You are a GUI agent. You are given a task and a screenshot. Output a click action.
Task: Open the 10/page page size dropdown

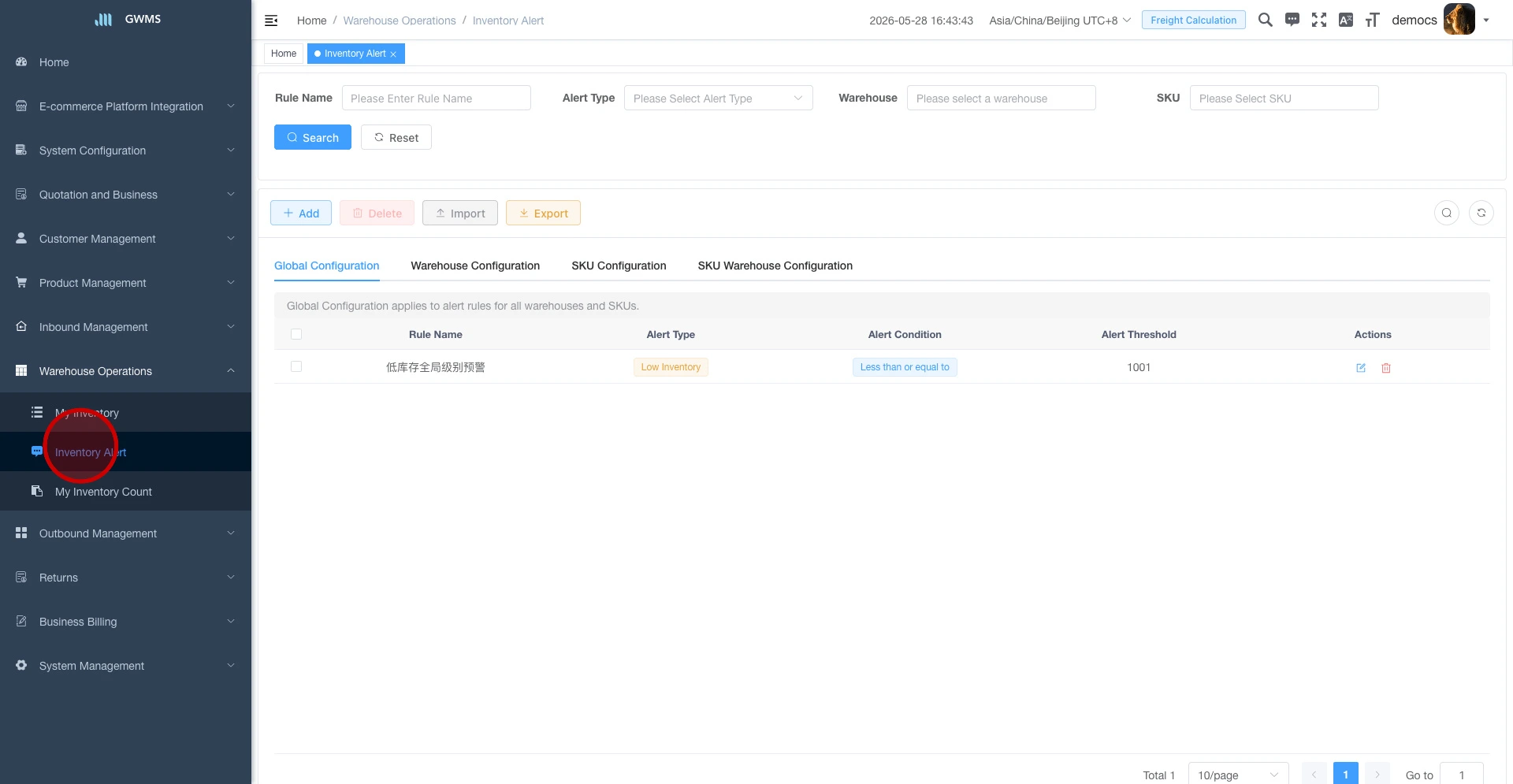(1239, 775)
